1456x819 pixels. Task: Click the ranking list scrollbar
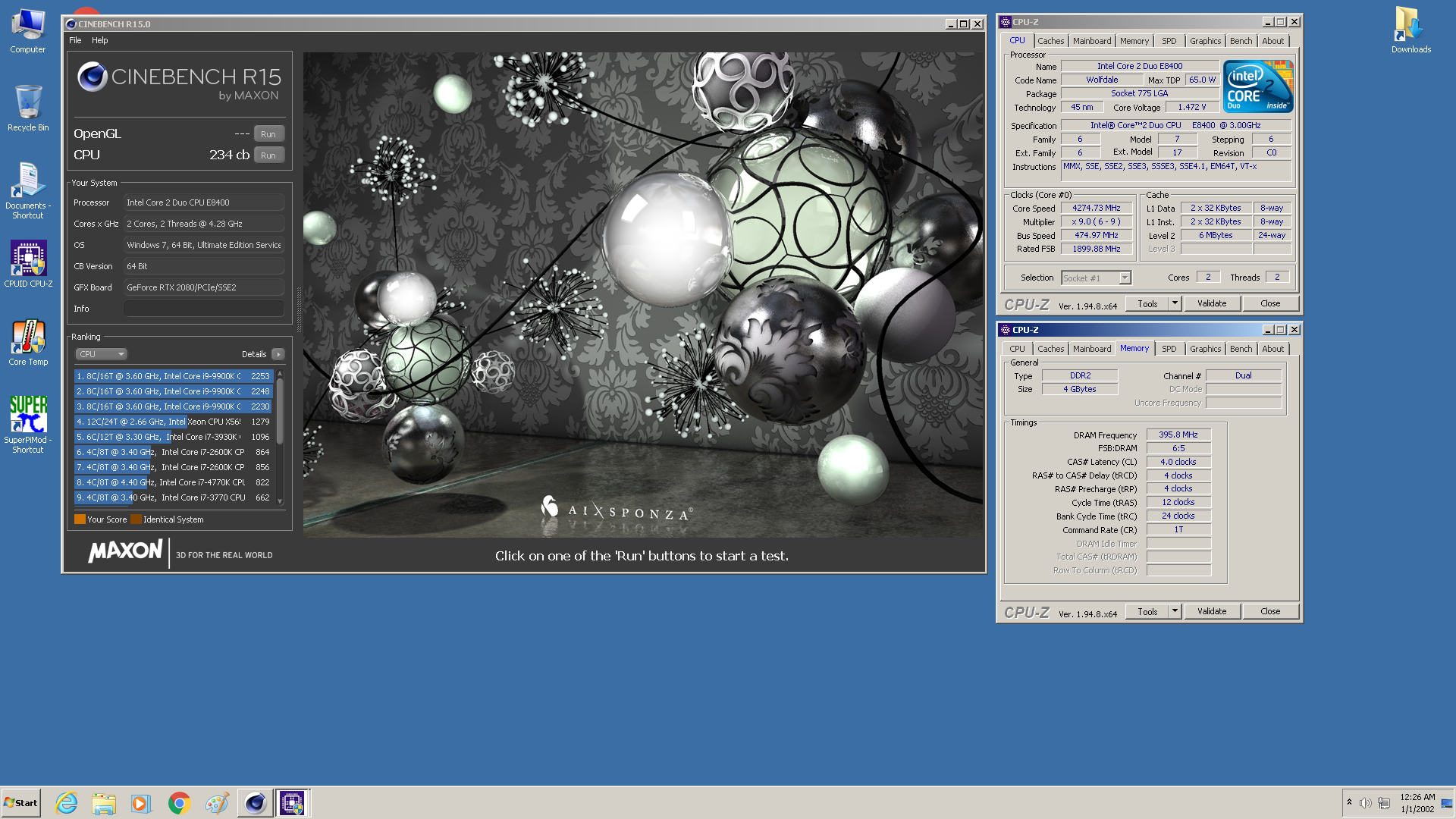point(280,438)
